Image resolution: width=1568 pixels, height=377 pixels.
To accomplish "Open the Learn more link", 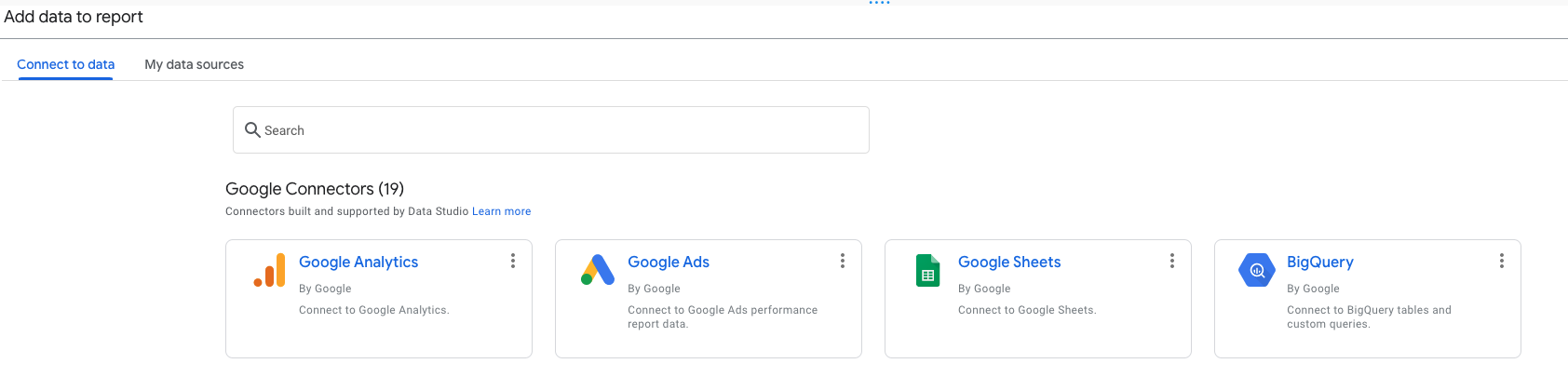I will (x=501, y=211).
